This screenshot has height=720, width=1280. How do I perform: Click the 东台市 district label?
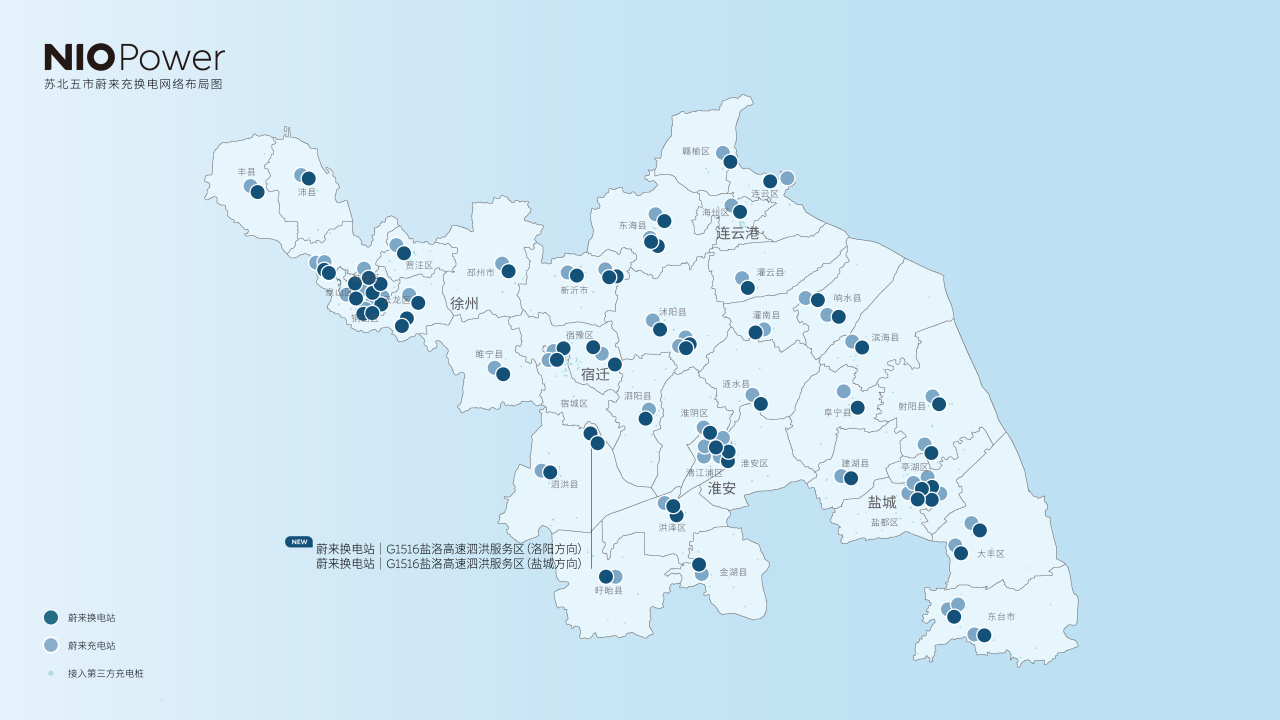[x=1001, y=617]
